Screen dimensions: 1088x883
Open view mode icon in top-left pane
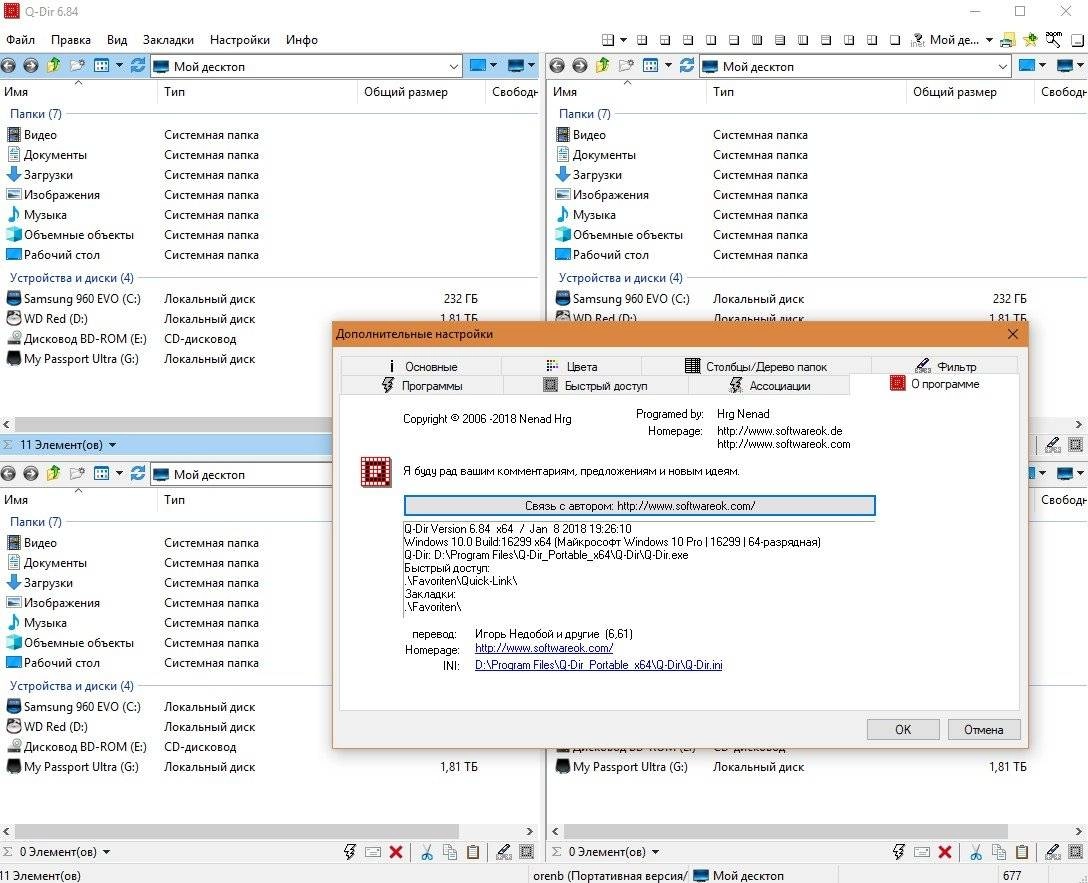[x=101, y=66]
